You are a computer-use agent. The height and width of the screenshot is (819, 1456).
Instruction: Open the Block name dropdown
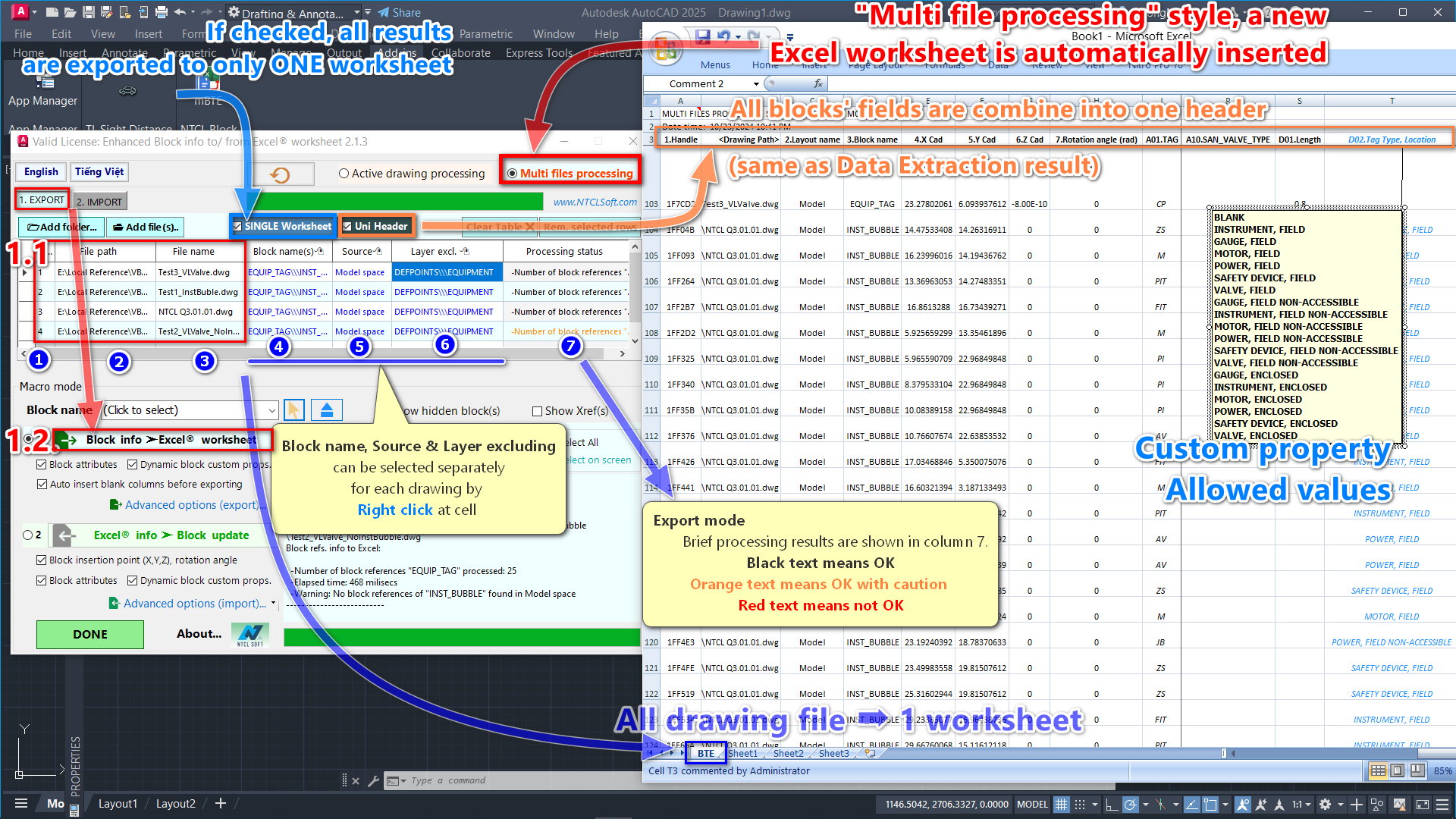pos(272,410)
